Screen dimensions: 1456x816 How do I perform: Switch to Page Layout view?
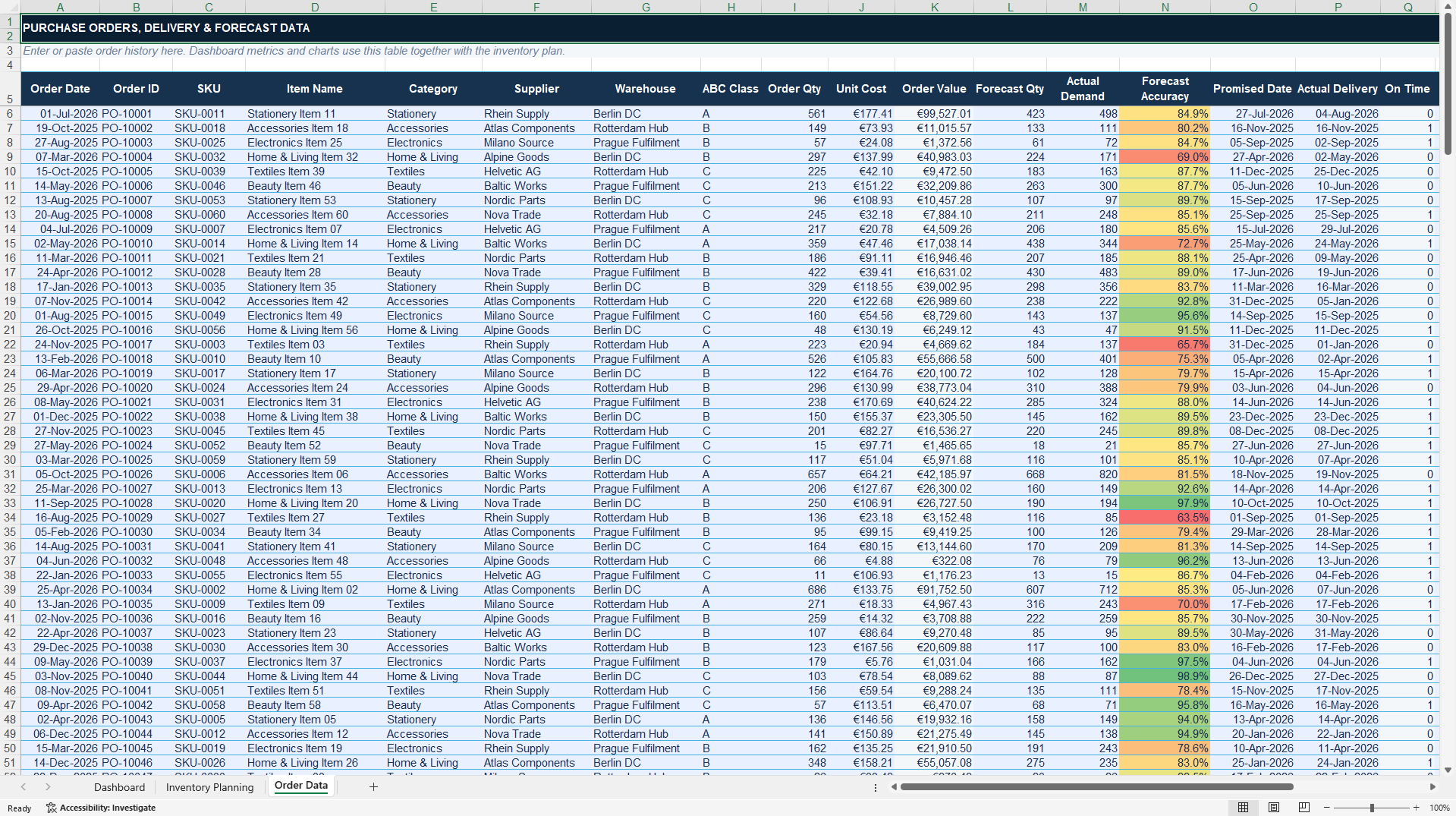[x=1274, y=808]
